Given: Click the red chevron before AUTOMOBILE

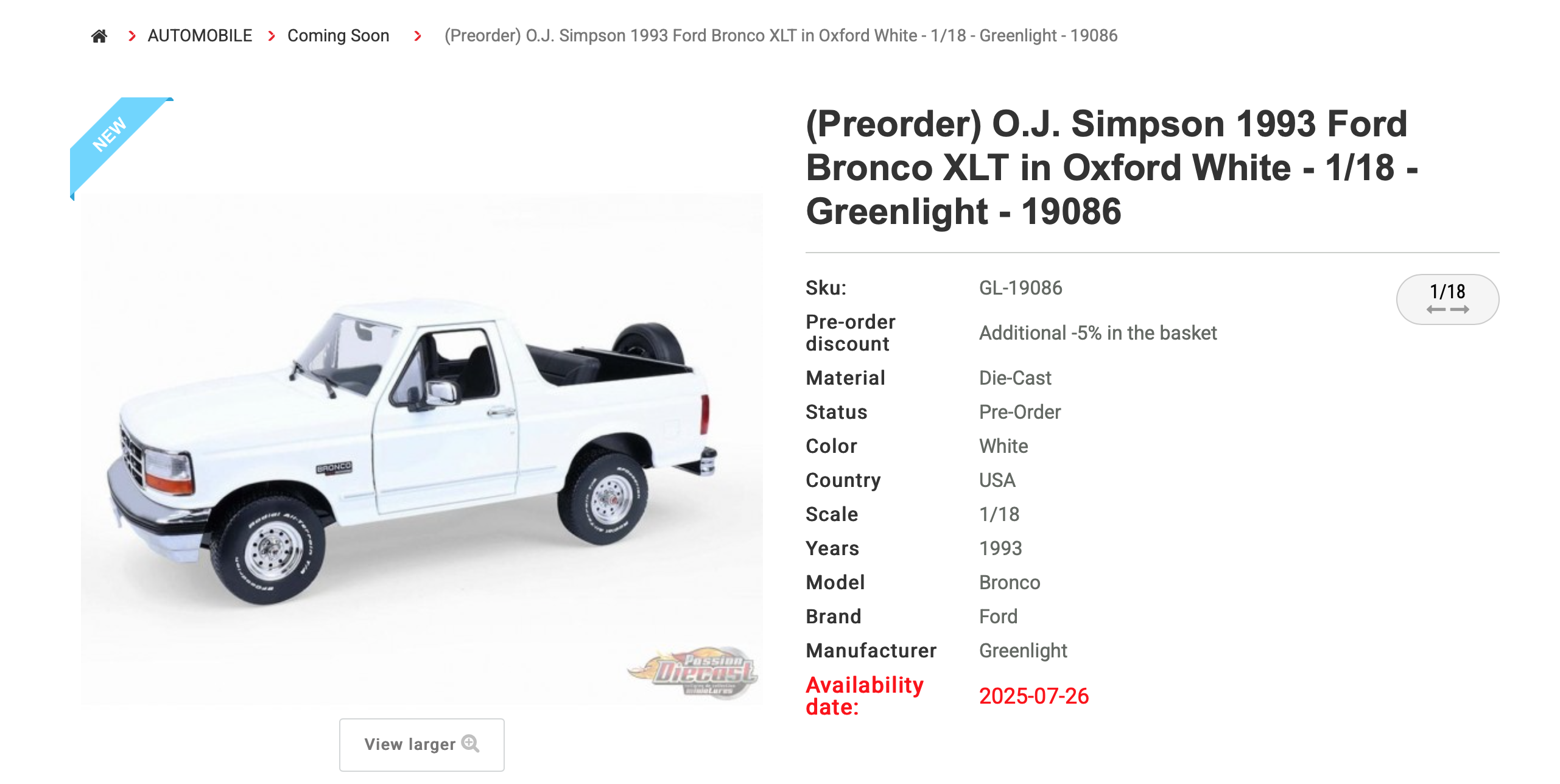Looking at the screenshot, I should point(132,36).
